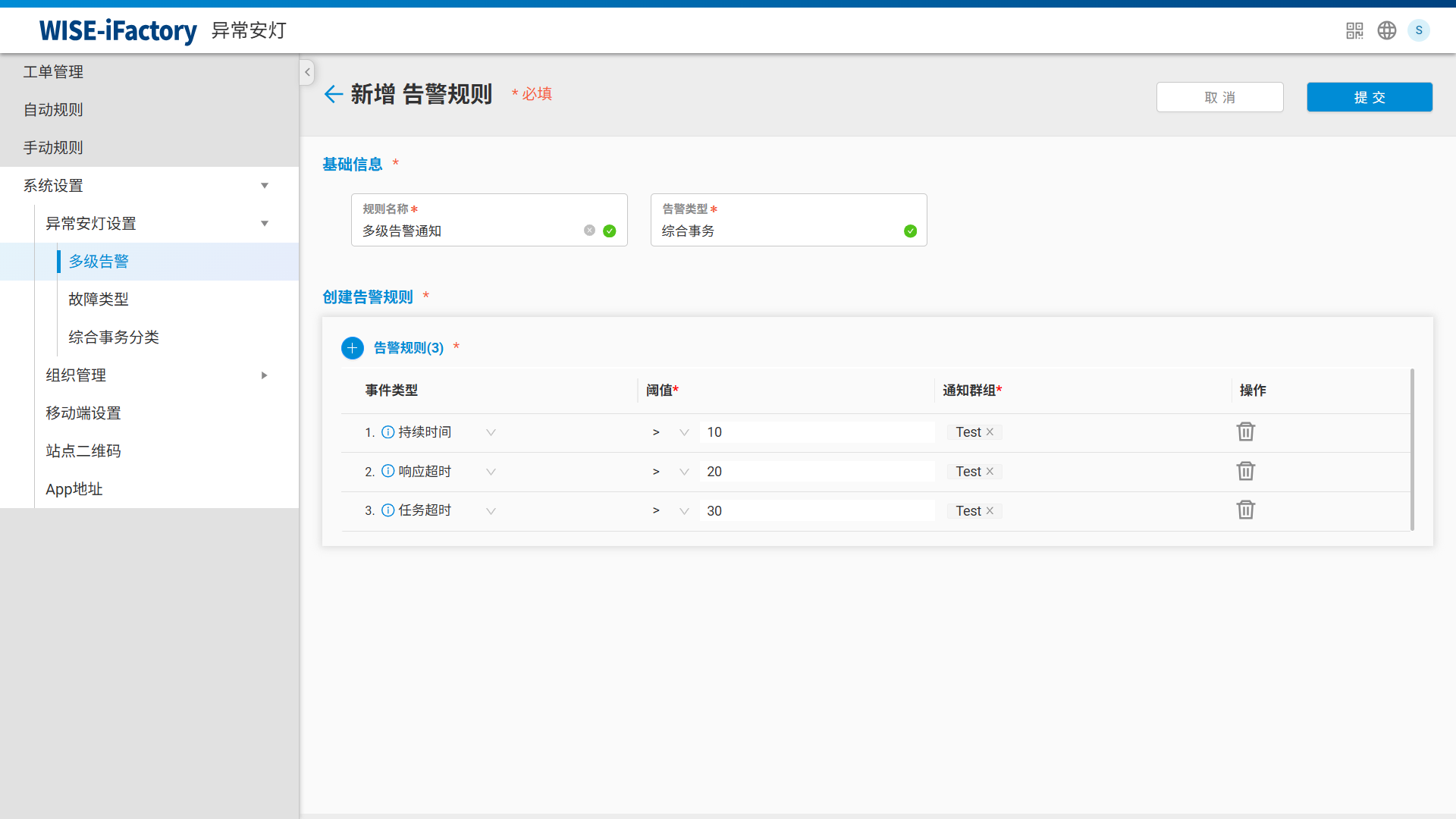This screenshot has width=1456, height=819.
Task: Click the back arrow beside 新增 告警规则
Action: (x=334, y=94)
